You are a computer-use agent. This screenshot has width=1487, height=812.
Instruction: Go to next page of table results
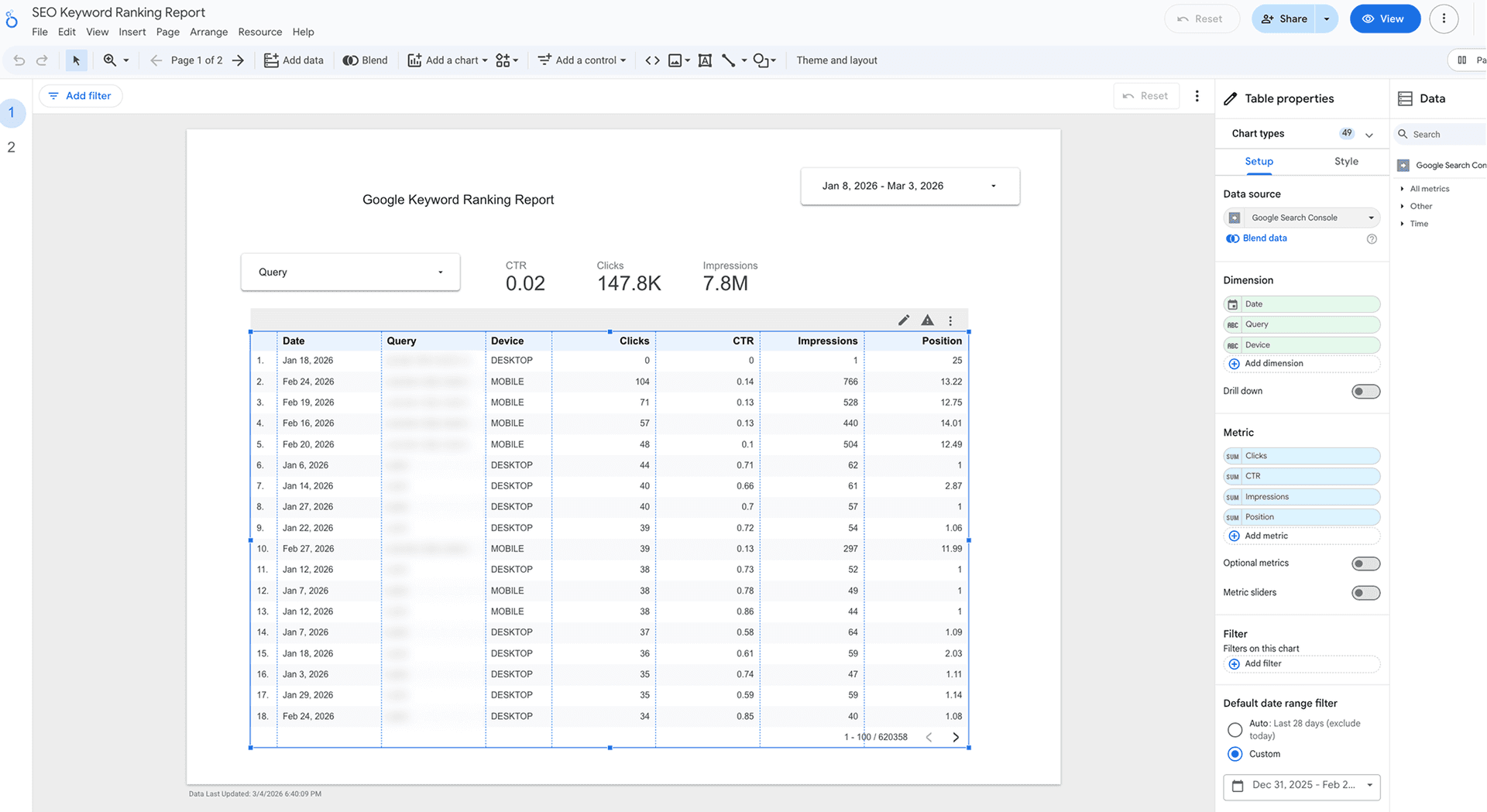click(956, 737)
